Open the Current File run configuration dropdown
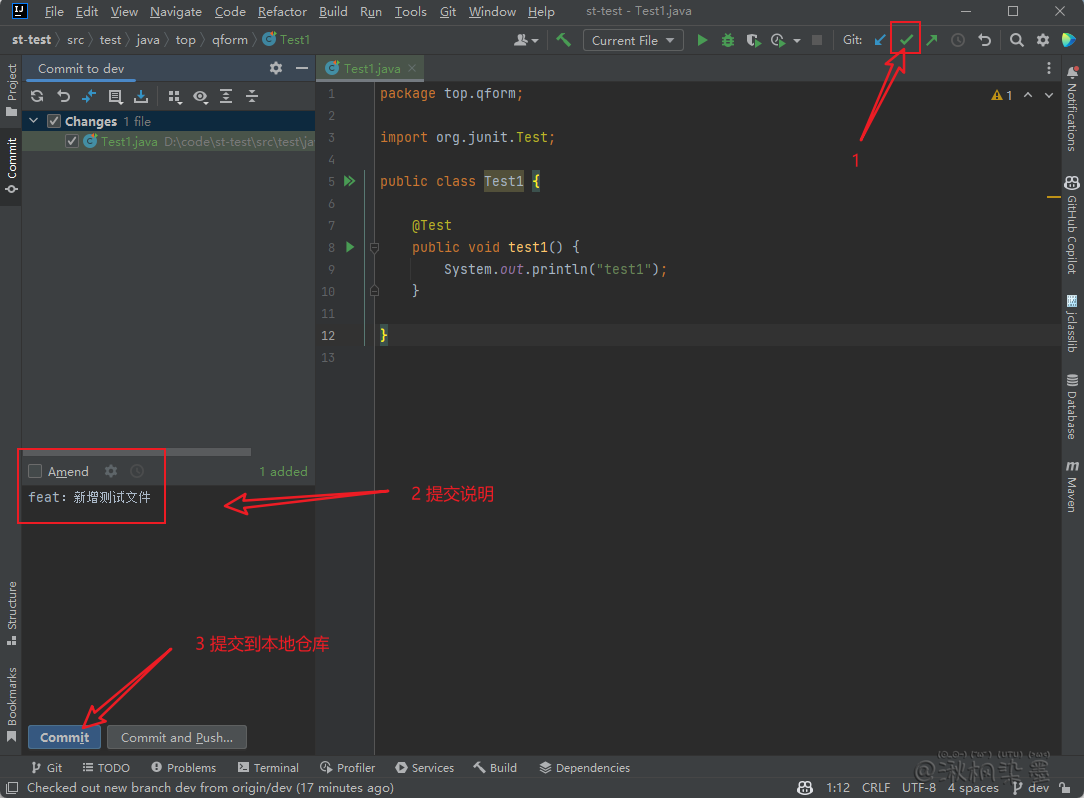 point(633,40)
